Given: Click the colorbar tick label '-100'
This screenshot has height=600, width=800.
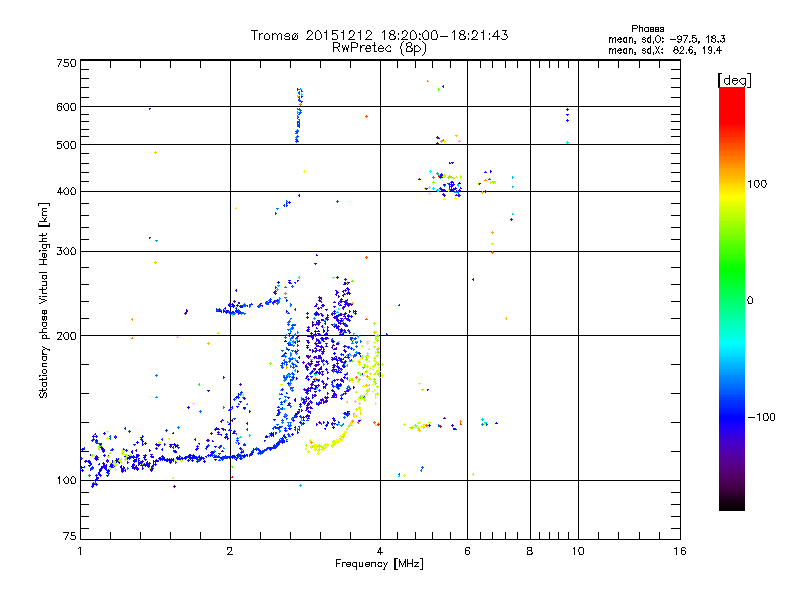Looking at the screenshot, I should (761, 417).
